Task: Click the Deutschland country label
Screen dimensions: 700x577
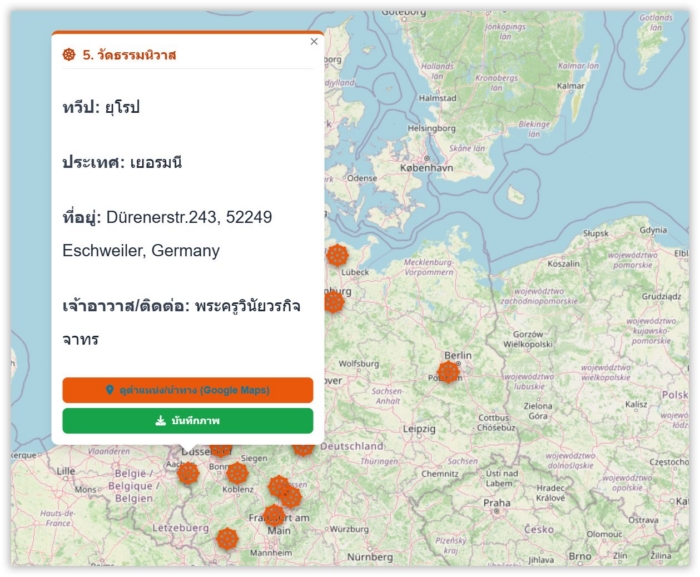Action: tap(352, 446)
